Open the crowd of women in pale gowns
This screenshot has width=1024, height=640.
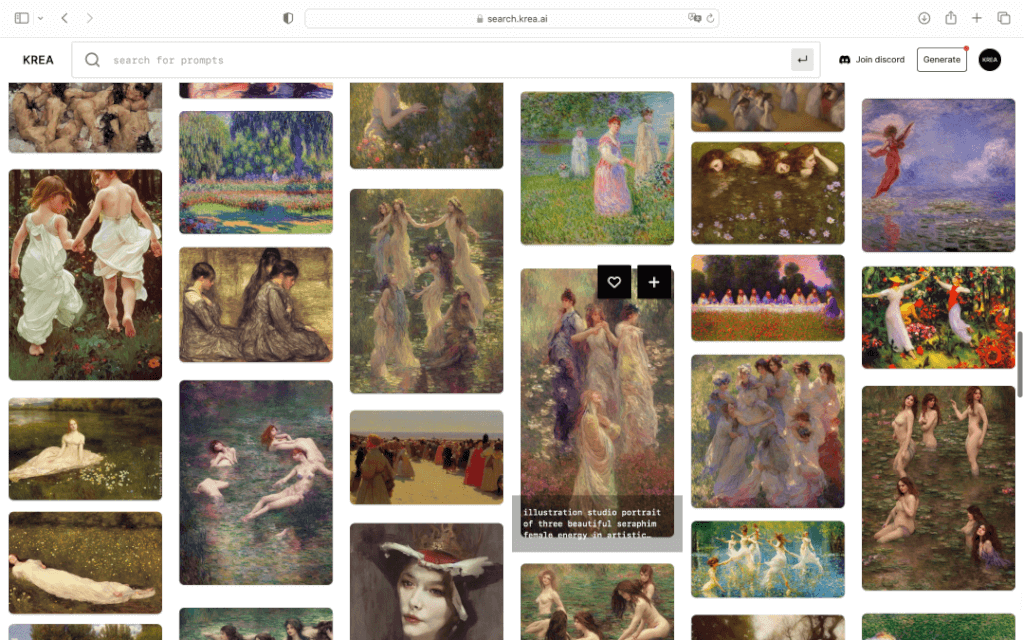767,431
